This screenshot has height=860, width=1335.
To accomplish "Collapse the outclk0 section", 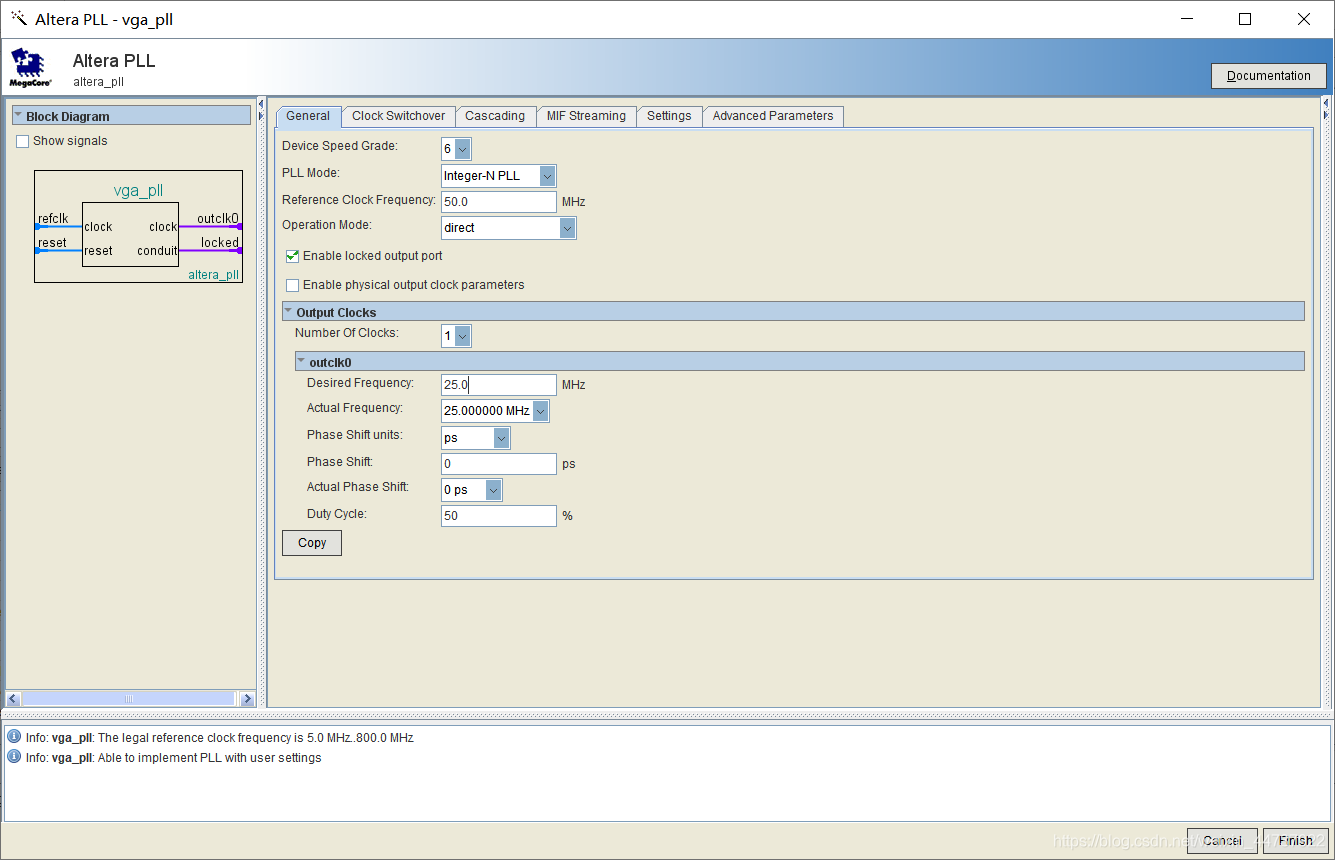I will pos(302,362).
